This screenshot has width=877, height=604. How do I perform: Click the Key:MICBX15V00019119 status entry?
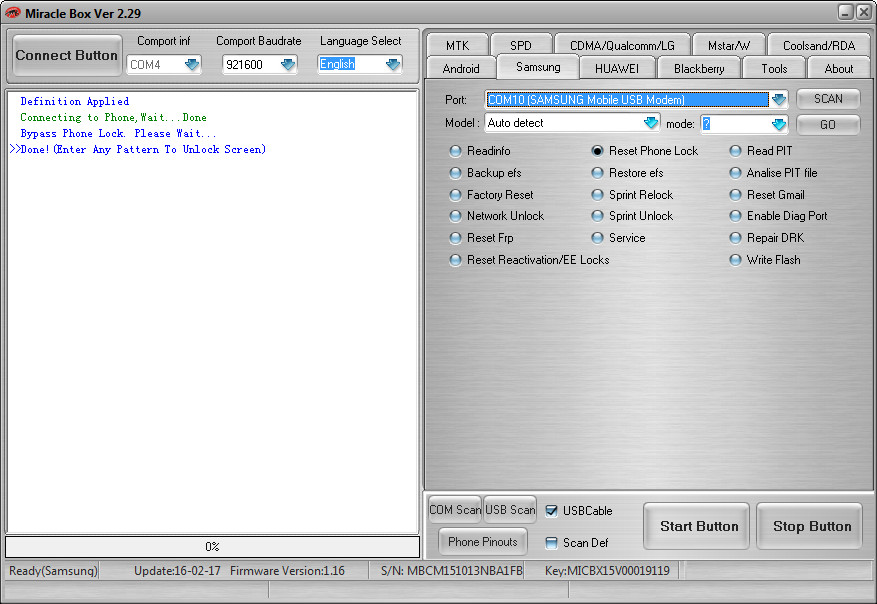coord(607,571)
